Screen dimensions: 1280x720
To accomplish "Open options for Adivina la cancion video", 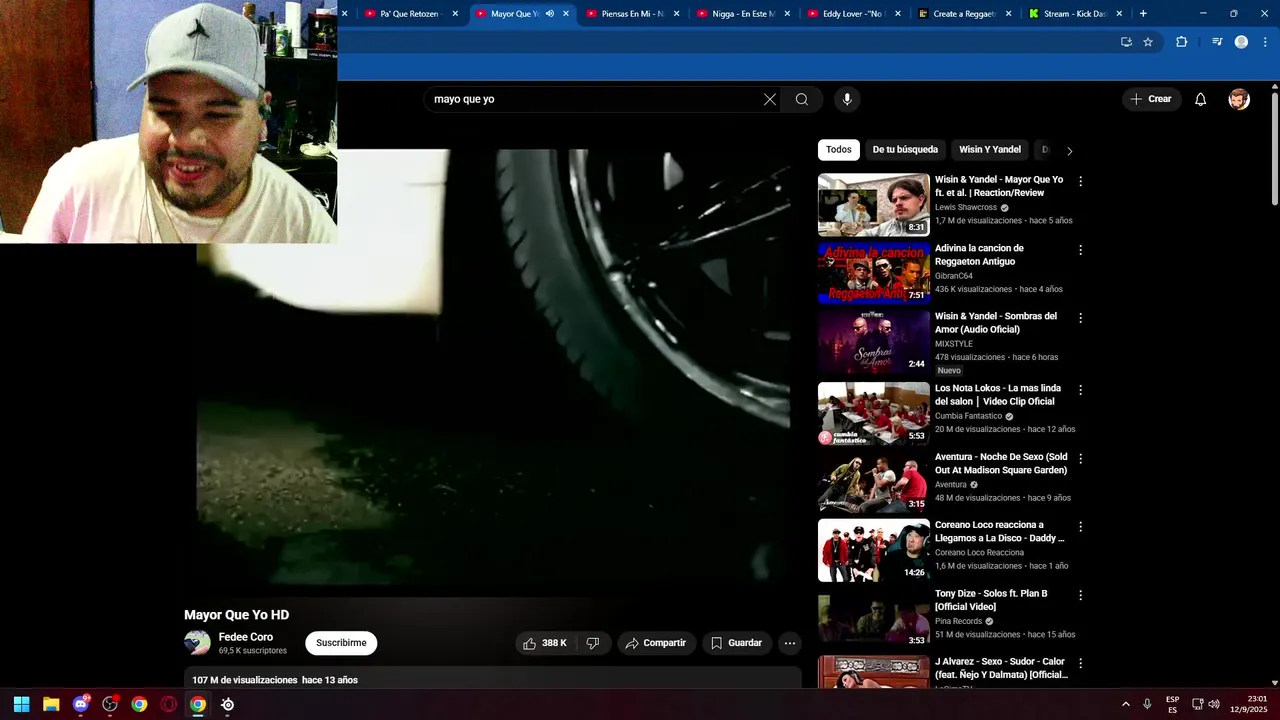I will [x=1080, y=250].
